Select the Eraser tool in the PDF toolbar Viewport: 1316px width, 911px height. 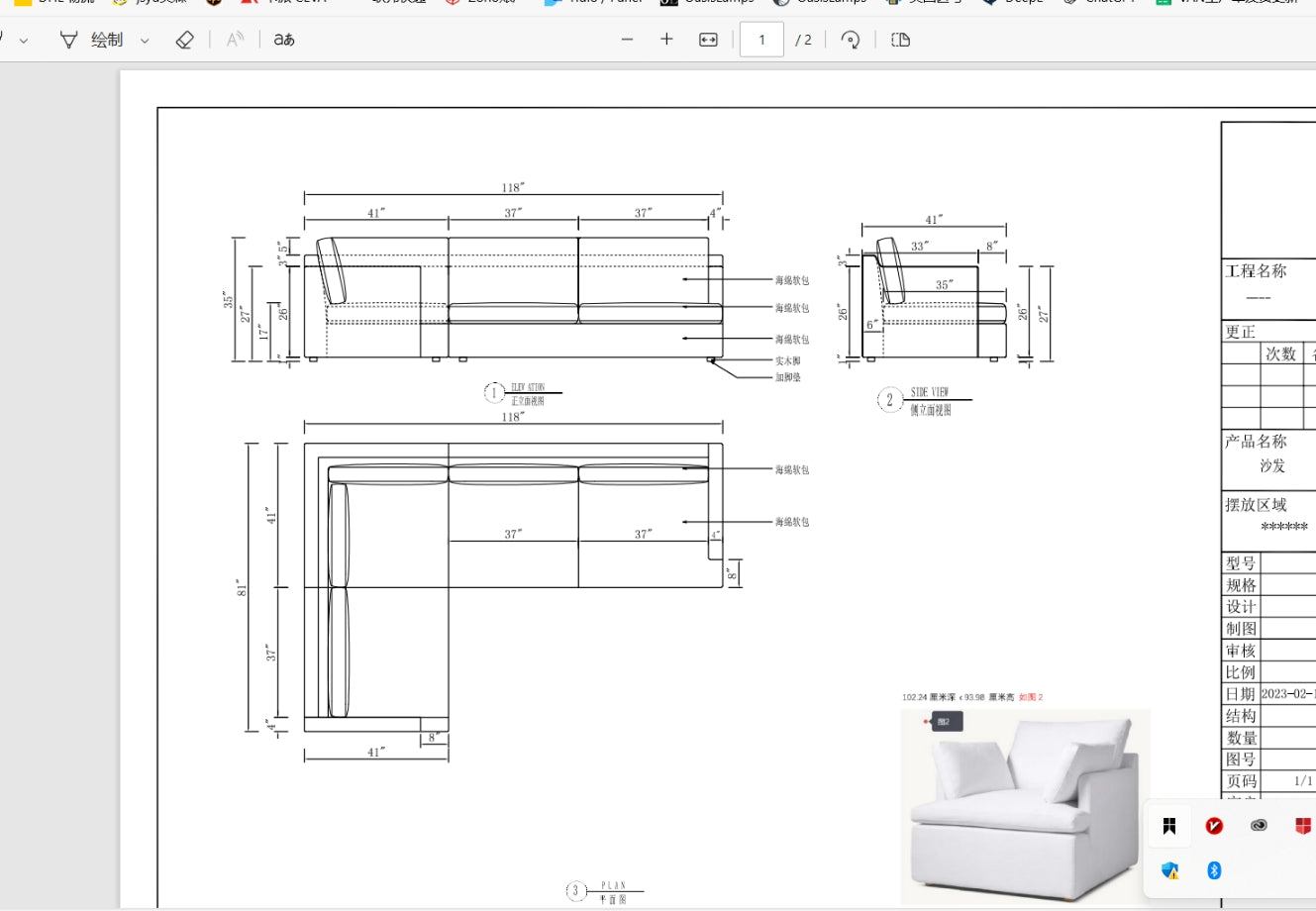click(184, 40)
